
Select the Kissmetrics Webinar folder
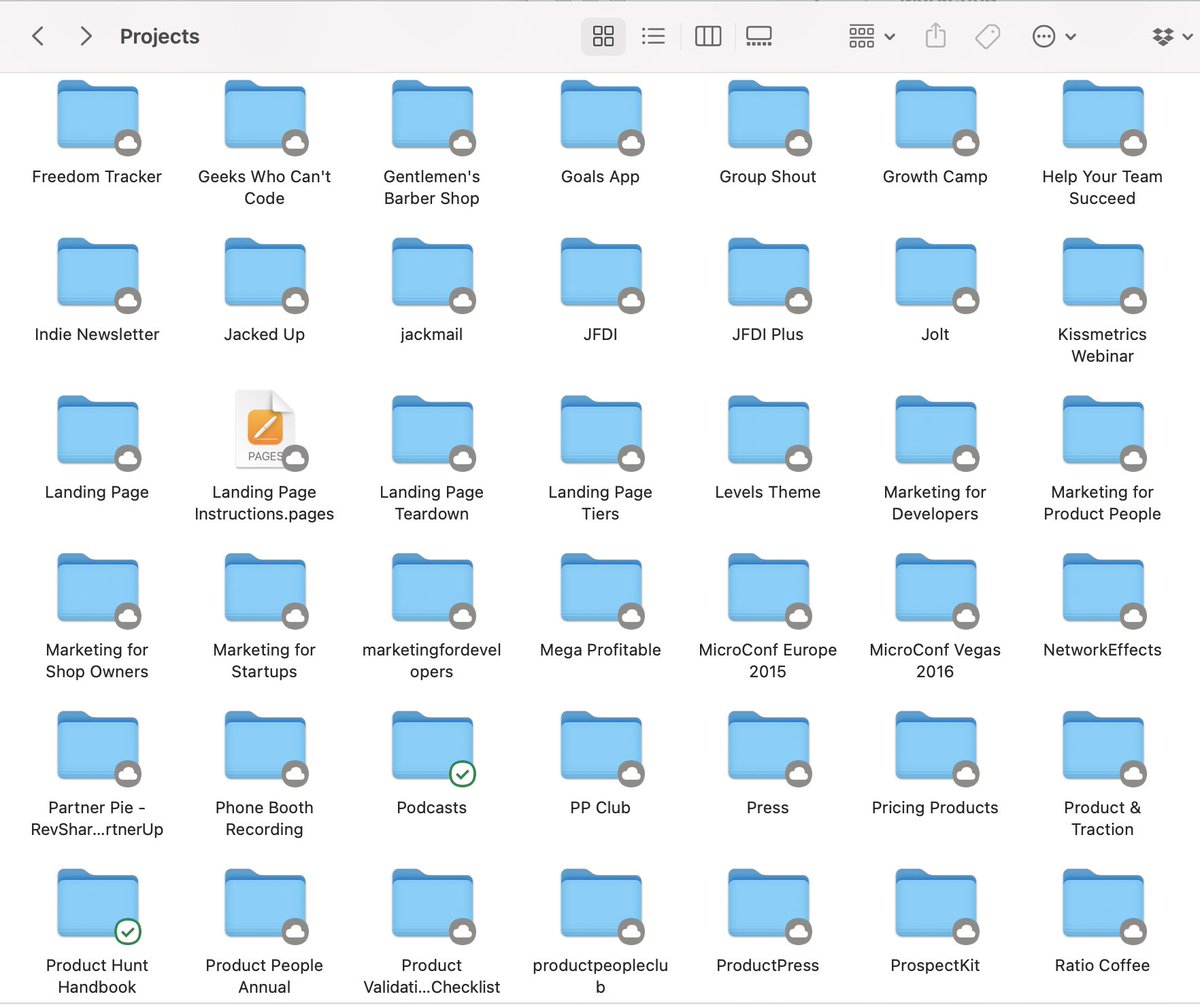click(x=1102, y=272)
